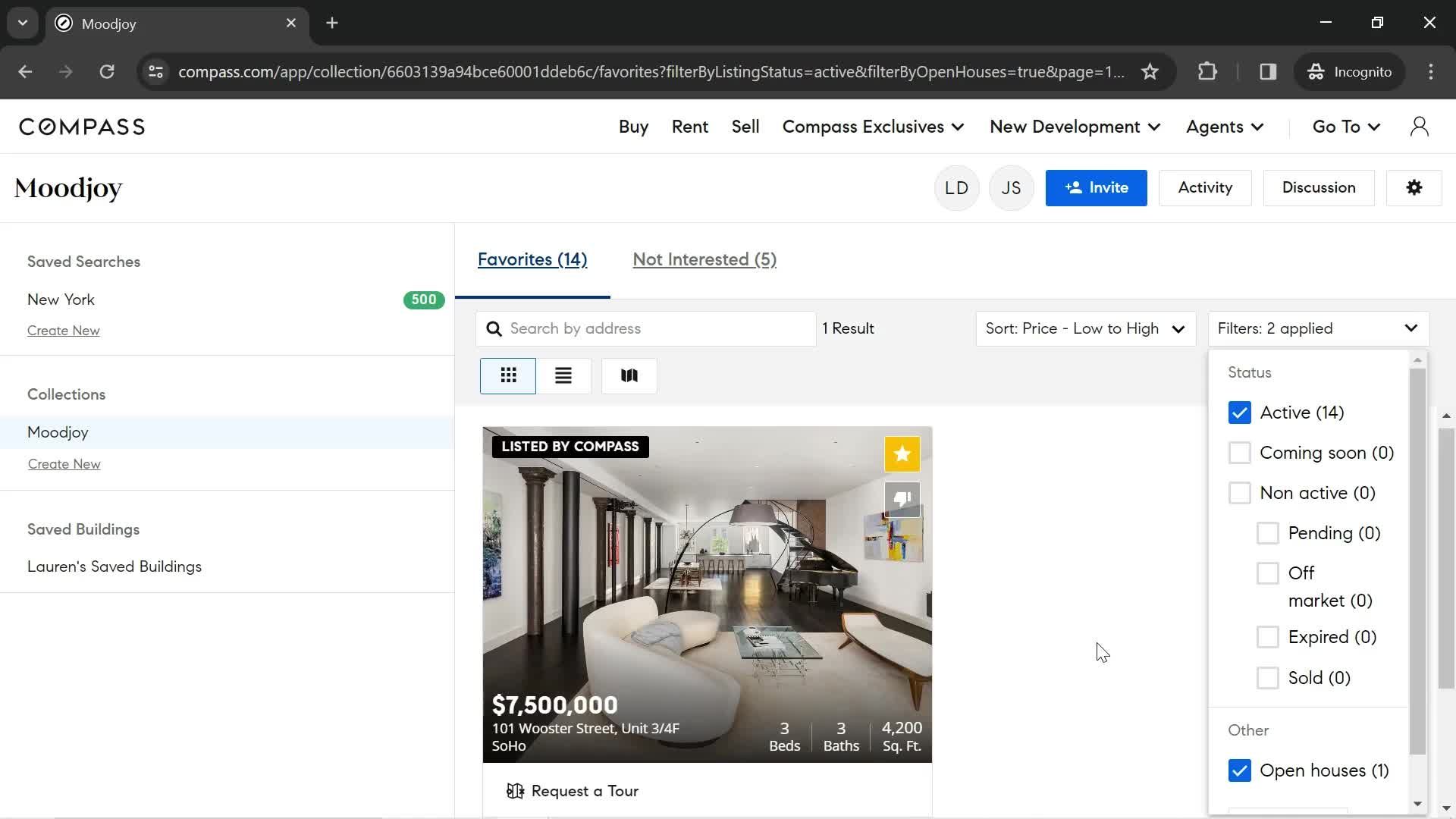This screenshot has width=1456, height=819.
Task: Open the Sell page
Action: (x=745, y=127)
